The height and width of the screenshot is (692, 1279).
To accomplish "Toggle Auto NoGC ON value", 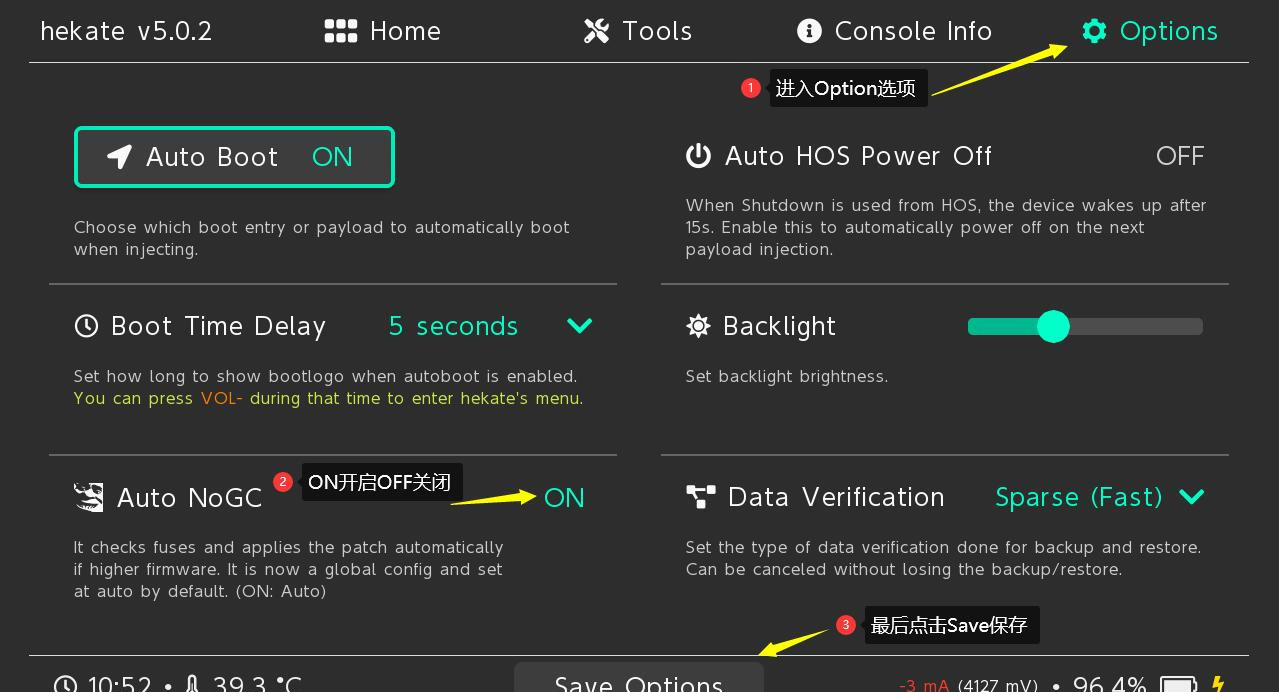I will point(564,498).
